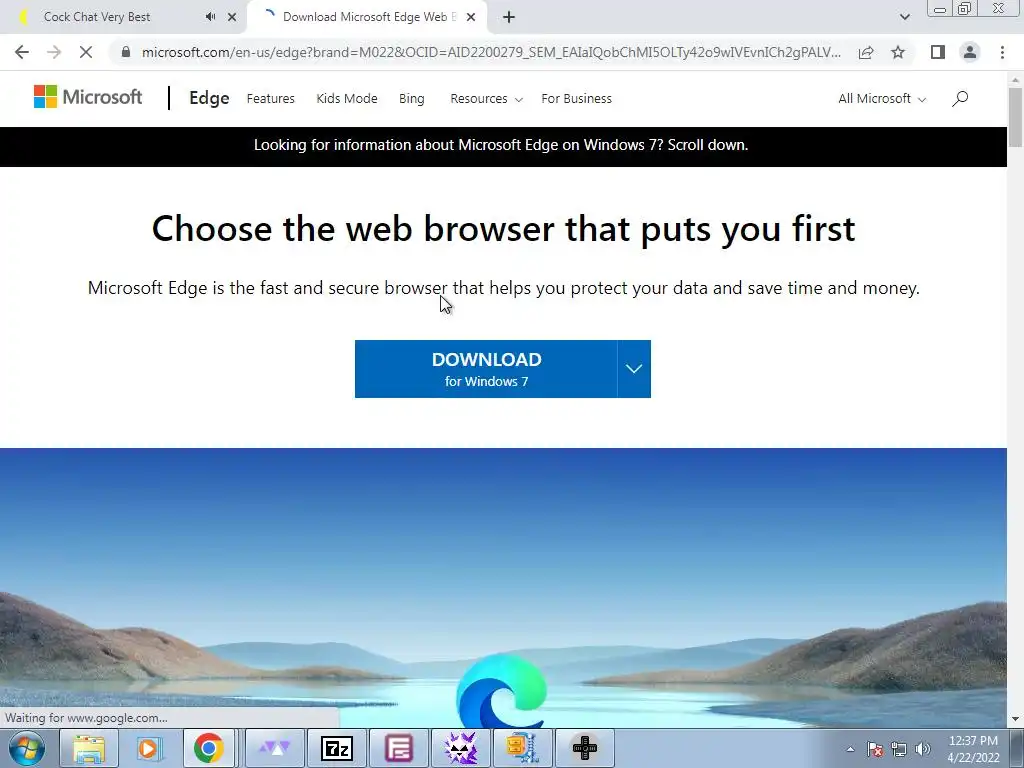The image size is (1024, 768).
Task: Click the browser back arrow
Action: click(22, 52)
